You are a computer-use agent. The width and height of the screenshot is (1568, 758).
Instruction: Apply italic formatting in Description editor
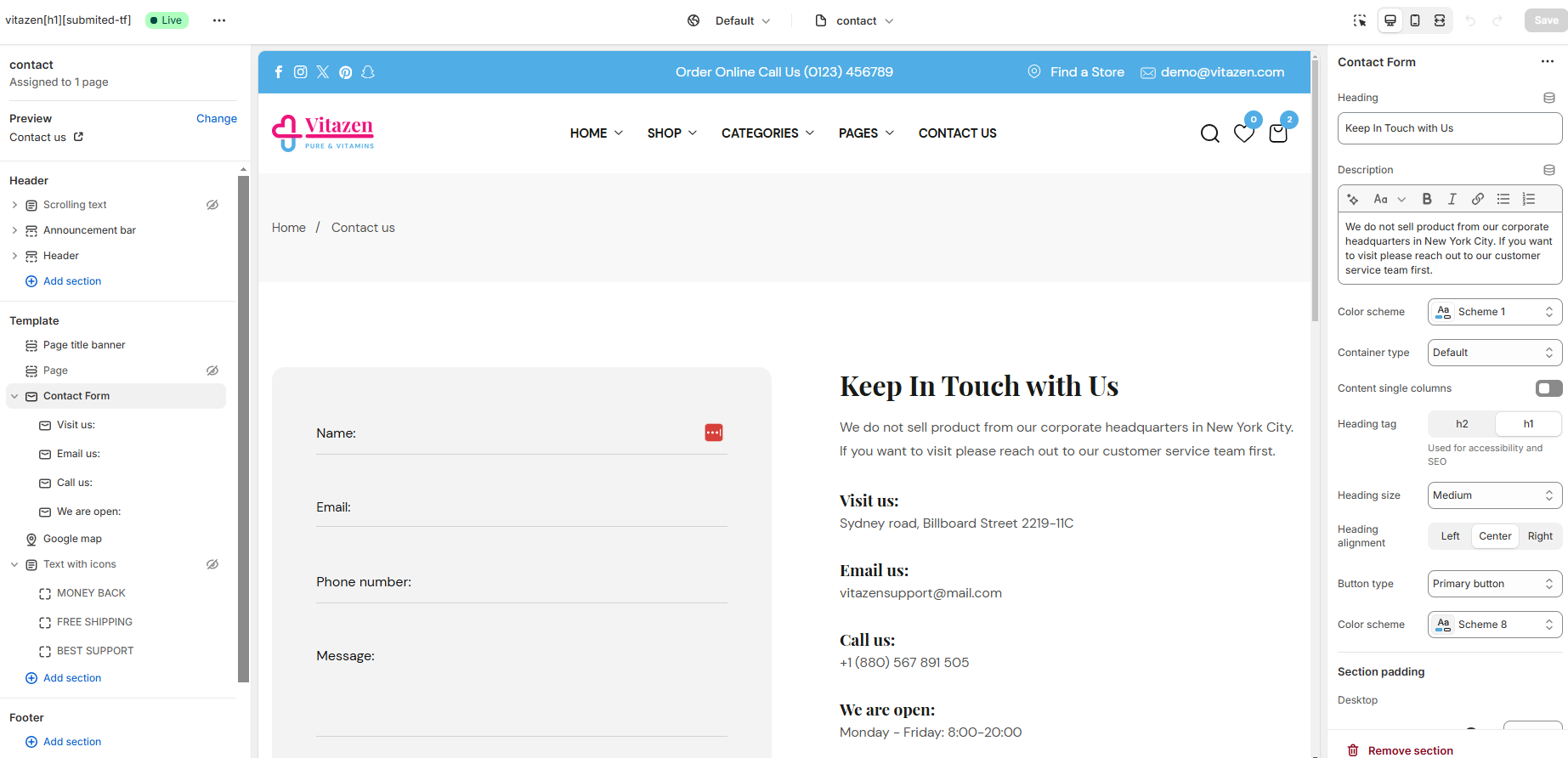click(1452, 199)
